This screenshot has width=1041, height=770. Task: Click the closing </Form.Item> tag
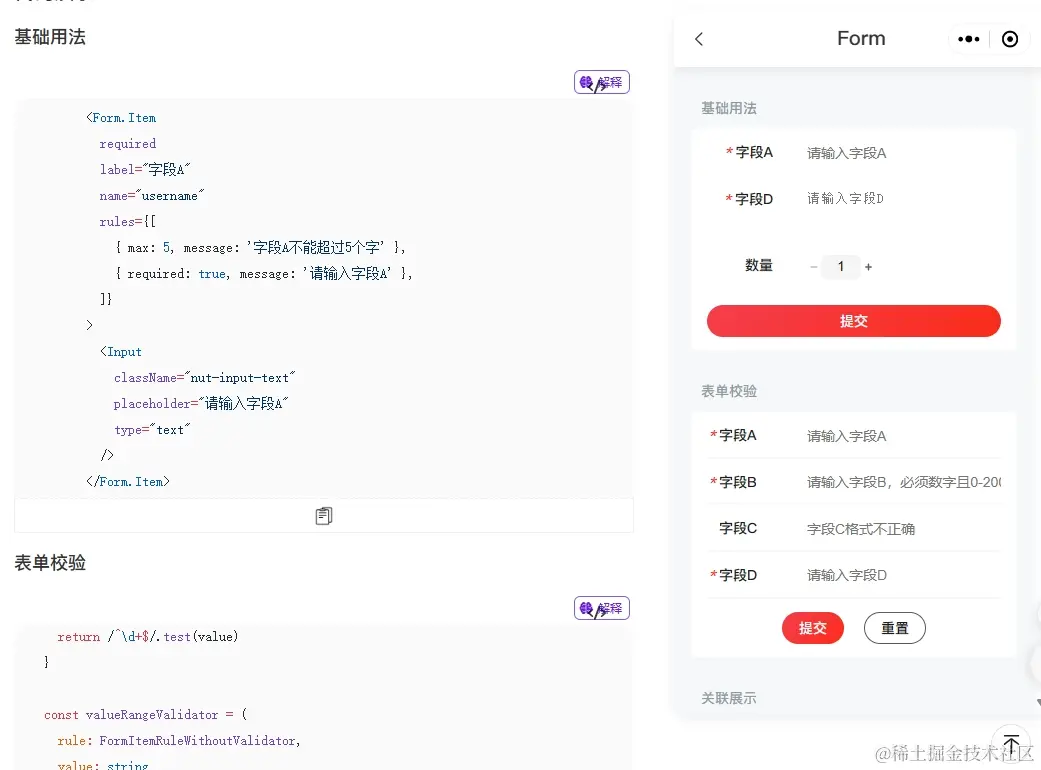coord(127,482)
